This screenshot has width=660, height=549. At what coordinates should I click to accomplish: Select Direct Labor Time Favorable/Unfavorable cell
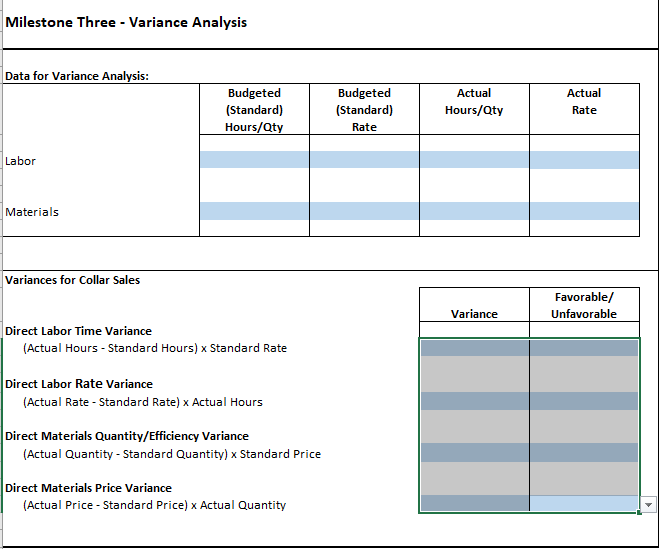tap(584, 348)
